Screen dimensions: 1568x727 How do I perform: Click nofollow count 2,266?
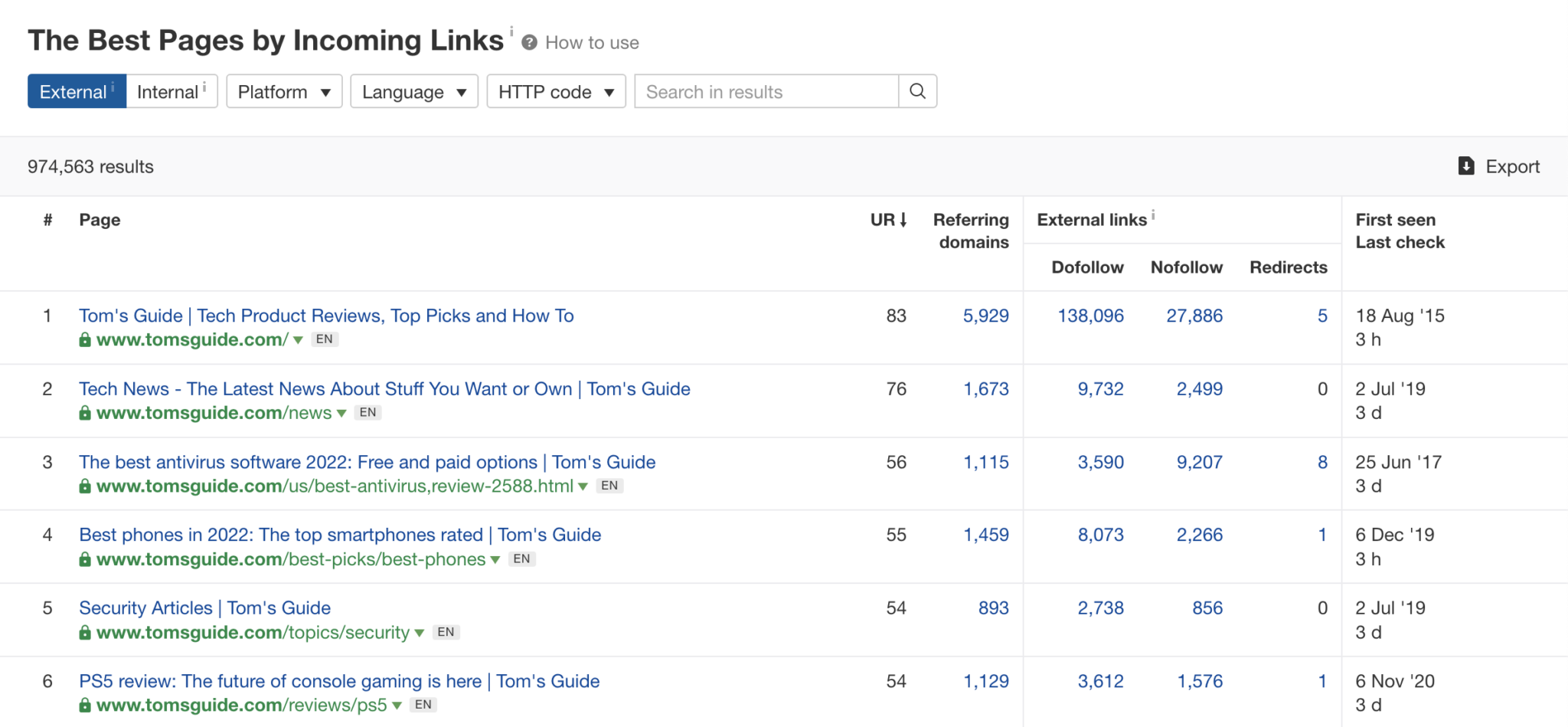click(x=1200, y=535)
